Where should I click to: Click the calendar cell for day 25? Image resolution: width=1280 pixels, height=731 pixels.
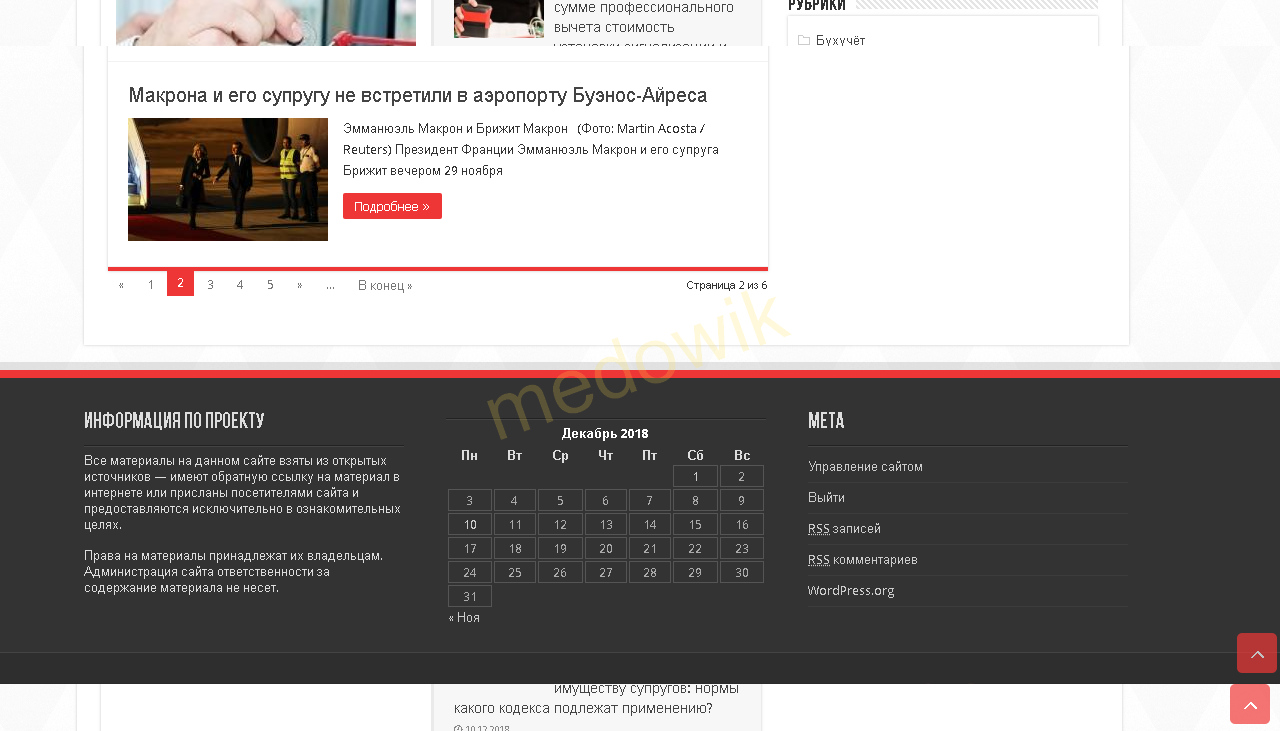point(515,572)
